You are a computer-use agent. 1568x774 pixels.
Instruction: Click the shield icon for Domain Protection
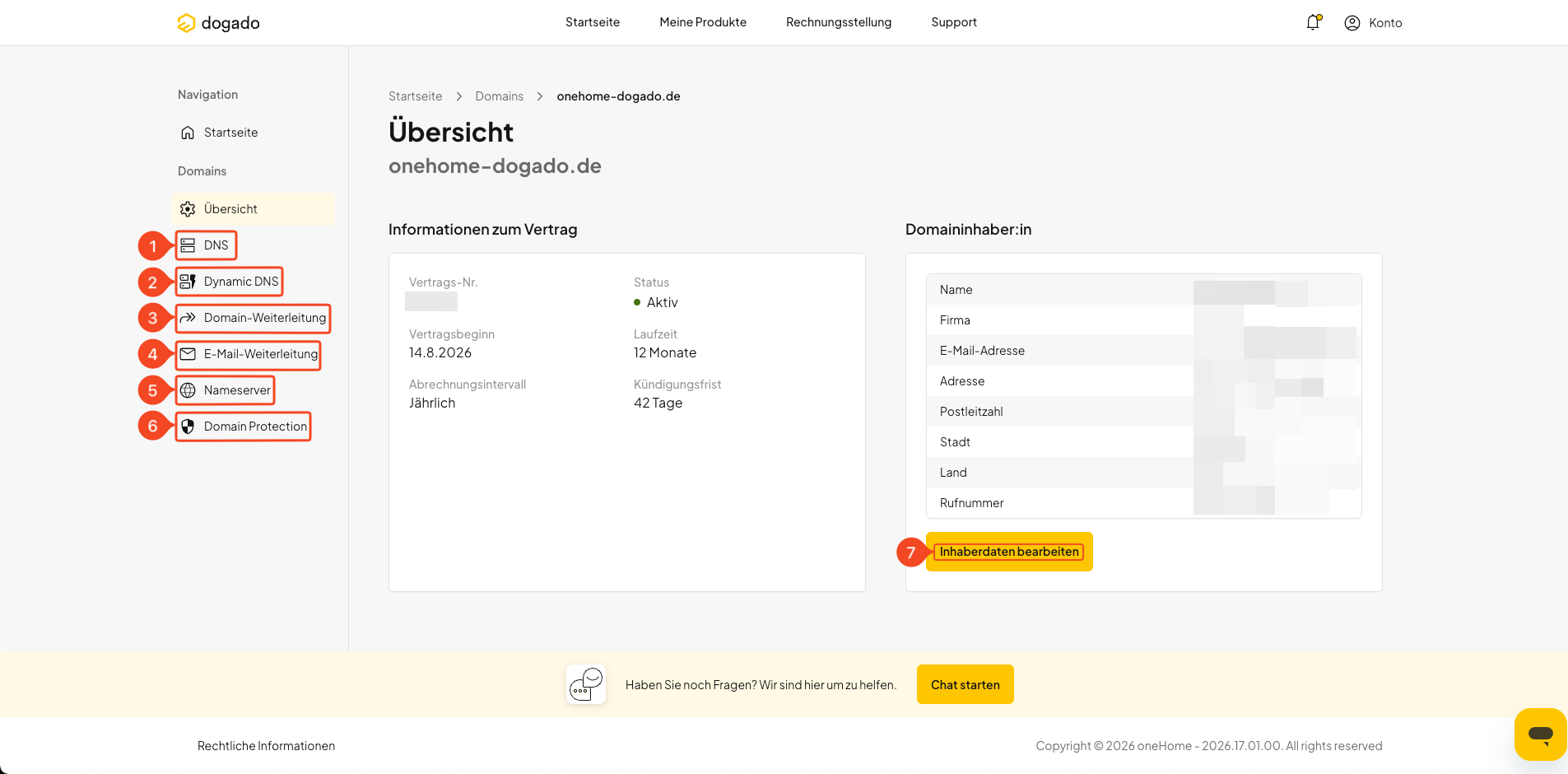click(188, 427)
